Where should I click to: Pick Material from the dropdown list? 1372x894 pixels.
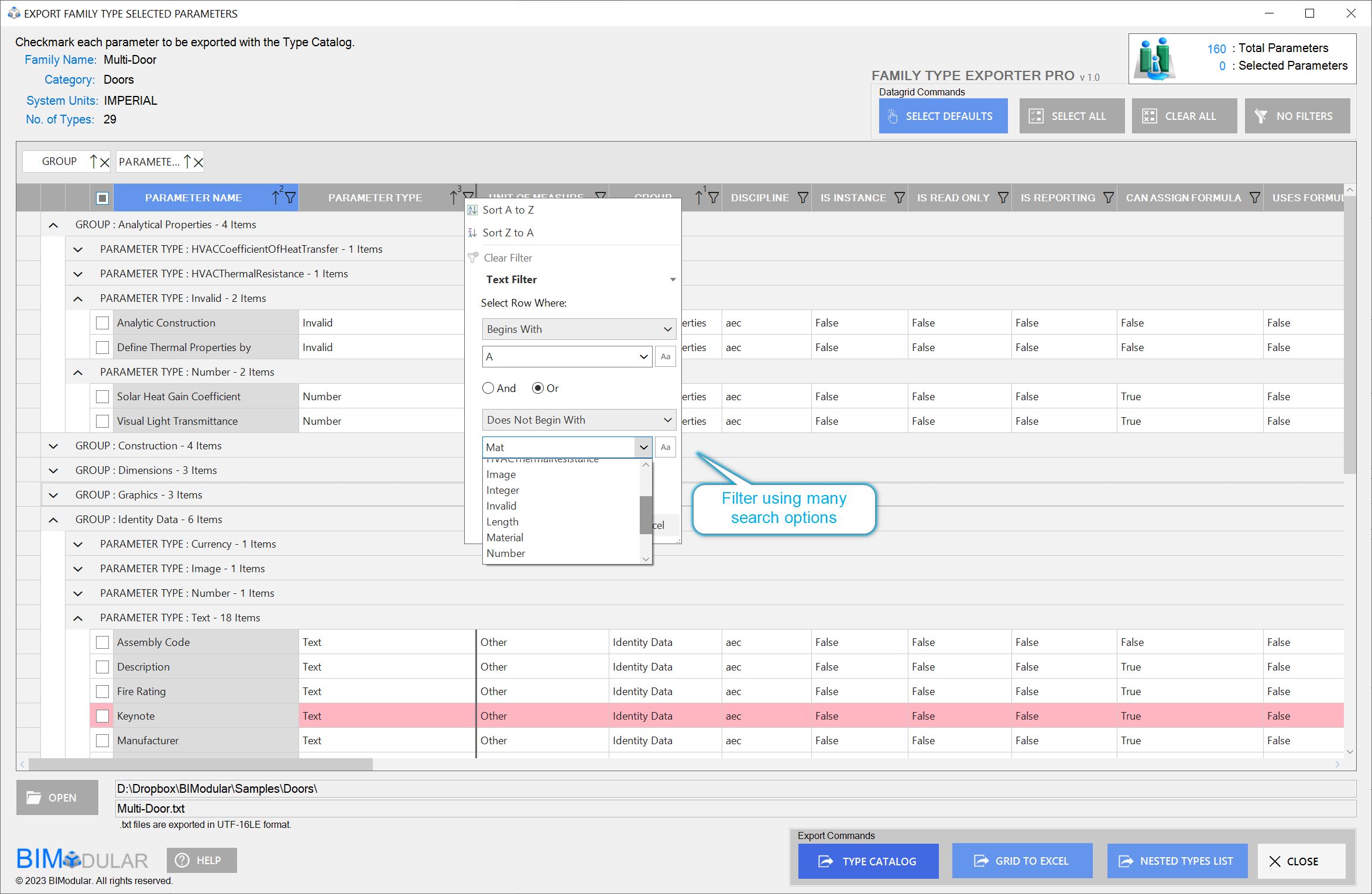click(505, 537)
